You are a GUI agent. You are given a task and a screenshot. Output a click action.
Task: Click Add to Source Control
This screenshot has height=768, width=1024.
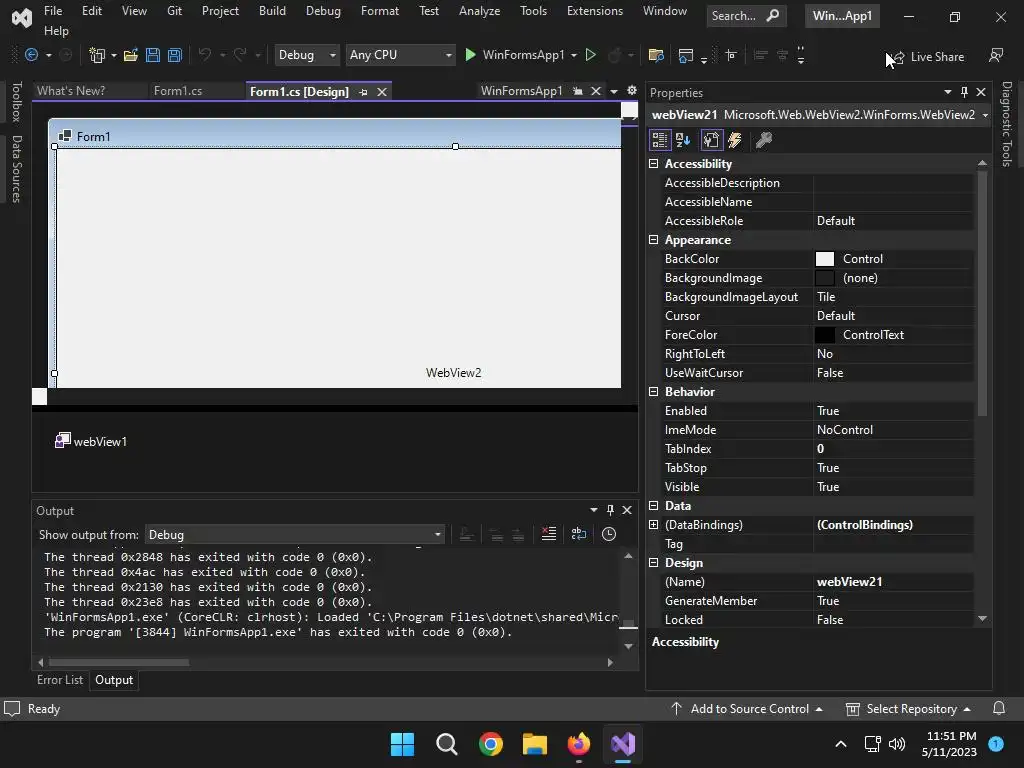pyautogui.click(x=746, y=709)
